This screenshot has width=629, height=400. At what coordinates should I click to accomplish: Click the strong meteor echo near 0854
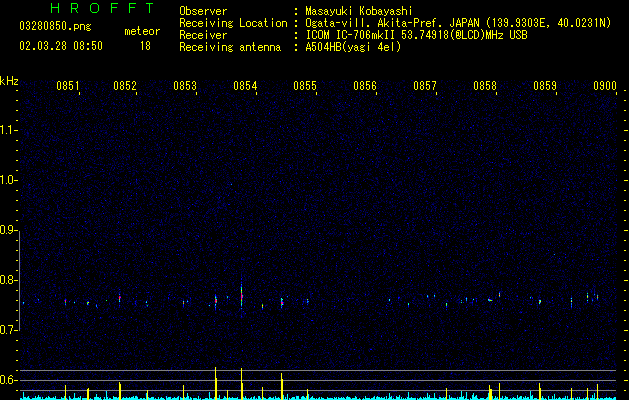[x=241, y=296]
